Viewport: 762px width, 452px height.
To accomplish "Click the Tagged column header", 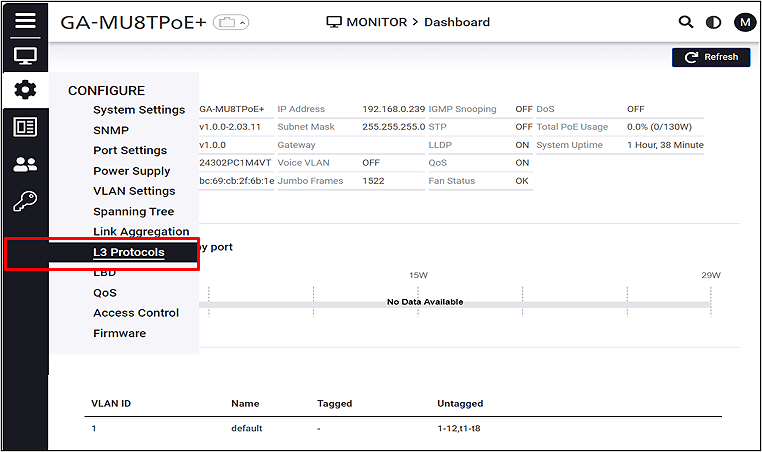I will 334,403.
